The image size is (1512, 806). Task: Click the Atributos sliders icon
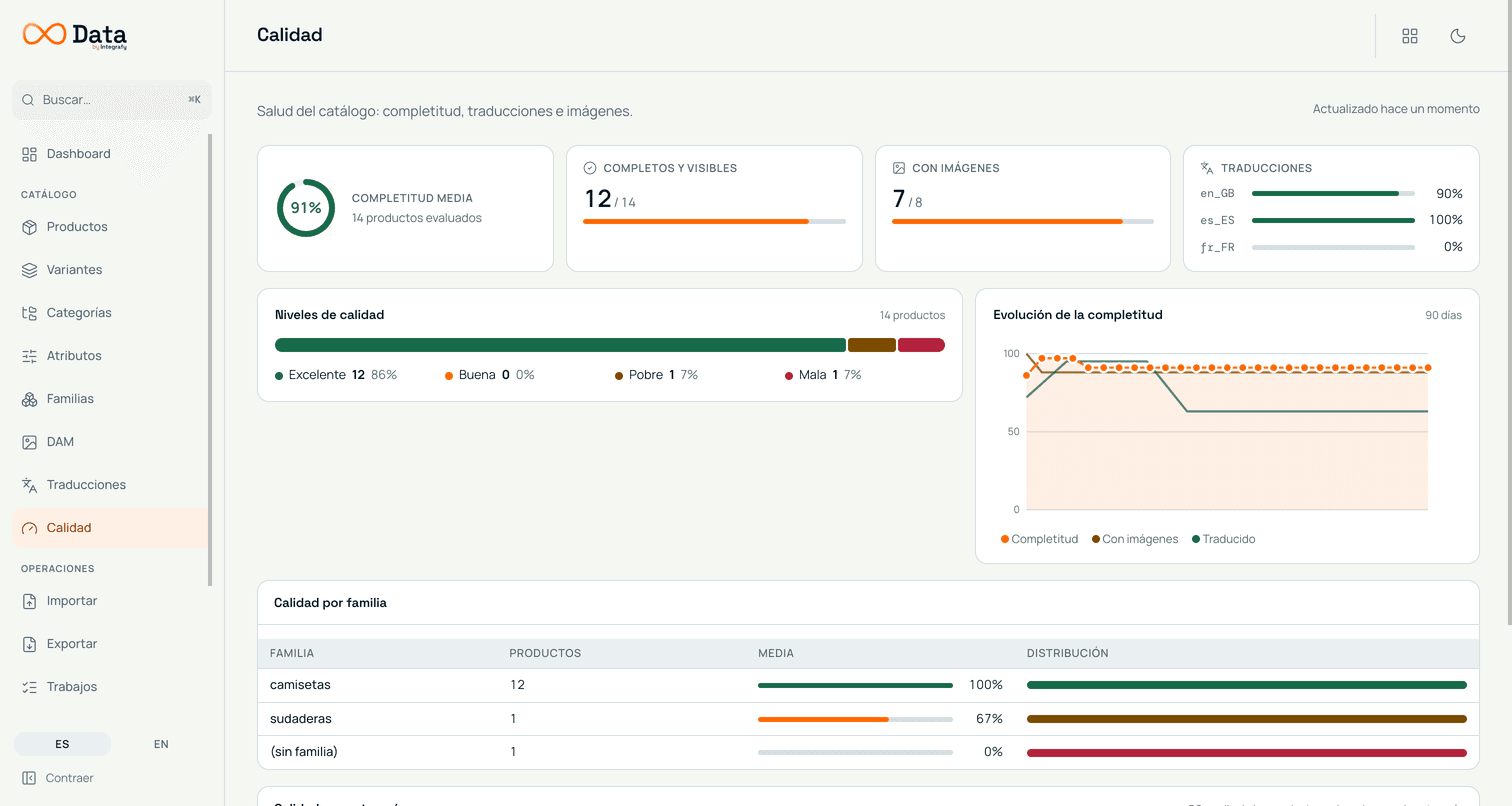pos(29,356)
